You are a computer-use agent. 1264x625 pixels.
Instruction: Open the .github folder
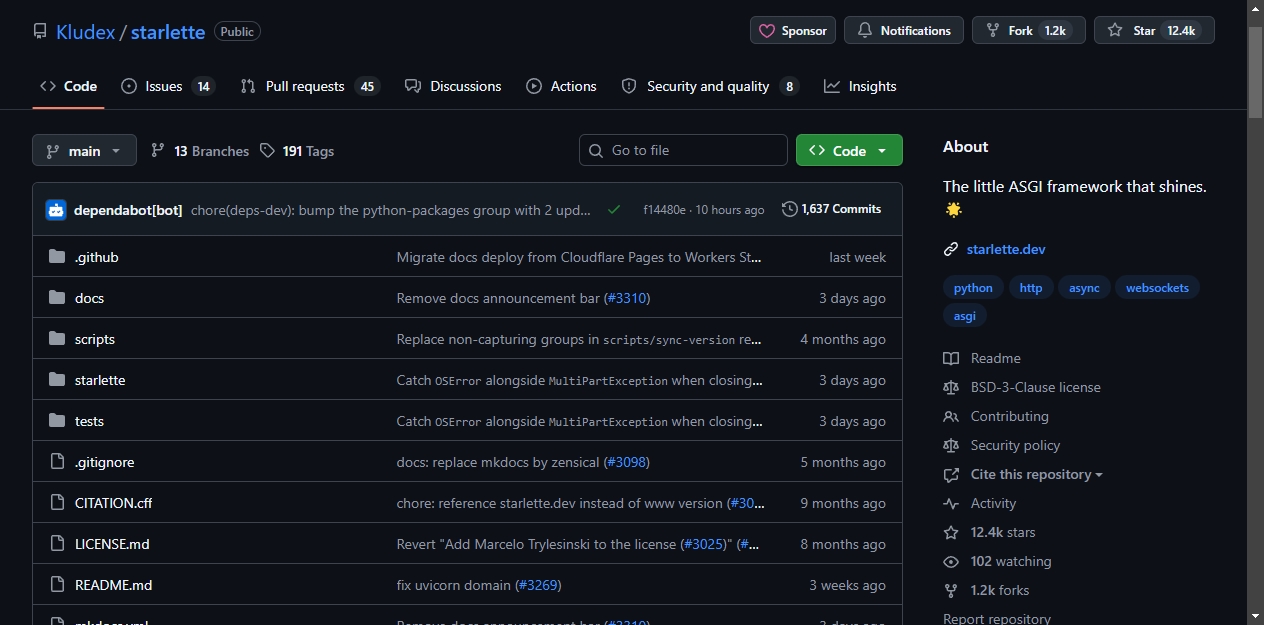(x=97, y=257)
